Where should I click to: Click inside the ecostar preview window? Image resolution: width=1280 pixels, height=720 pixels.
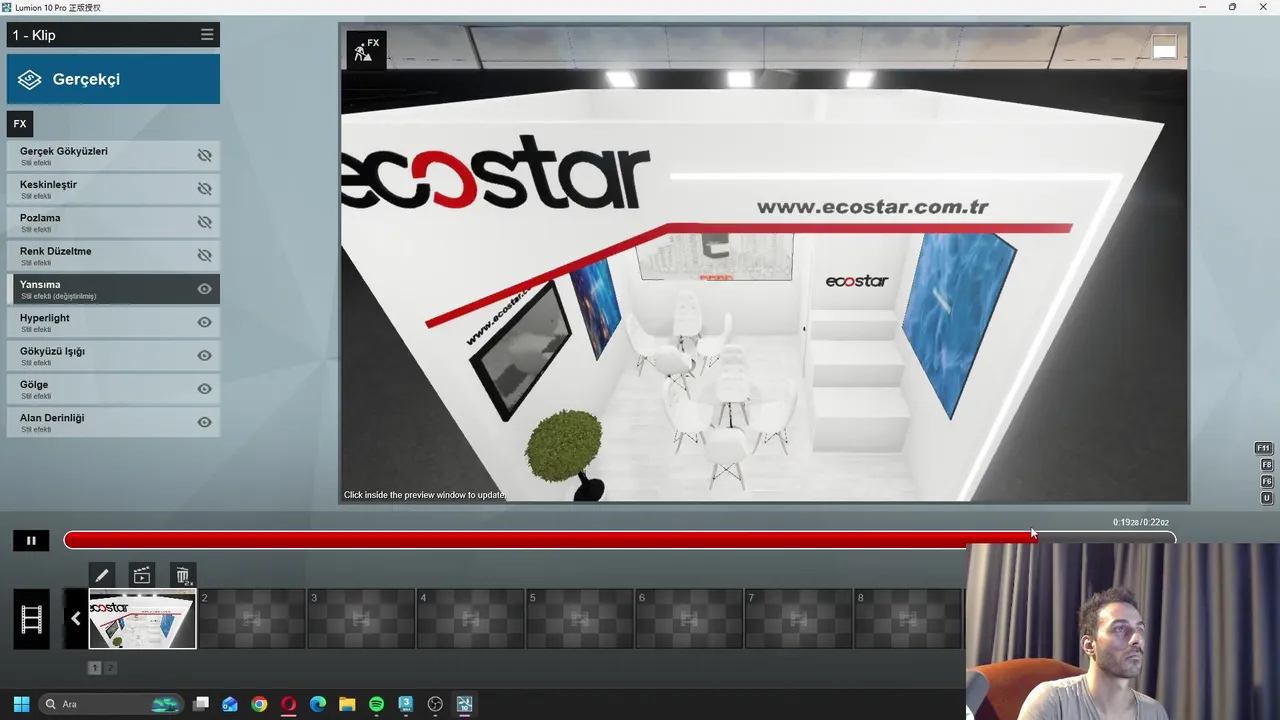pos(764,264)
